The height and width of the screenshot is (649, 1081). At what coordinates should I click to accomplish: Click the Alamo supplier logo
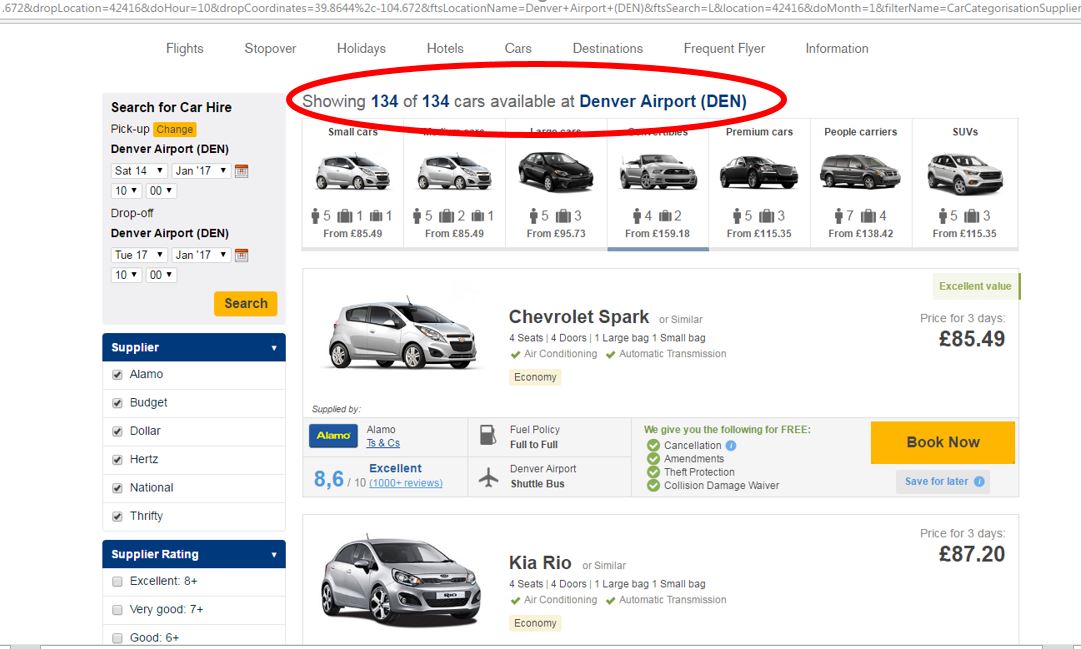coord(333,435)
